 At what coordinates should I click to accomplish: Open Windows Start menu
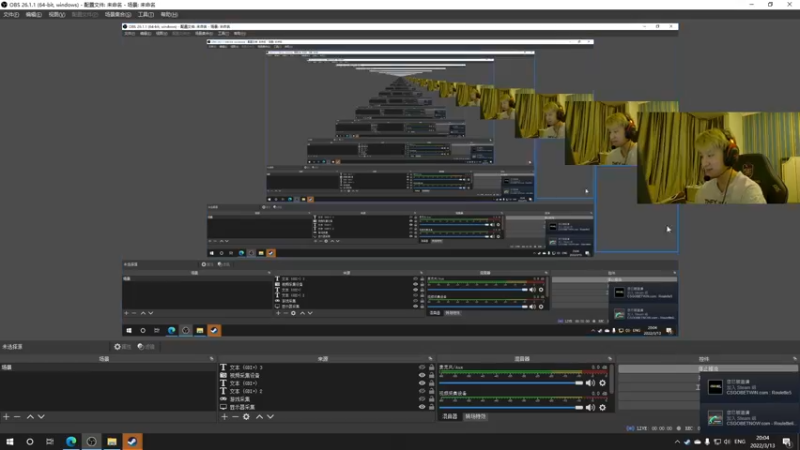10,441
